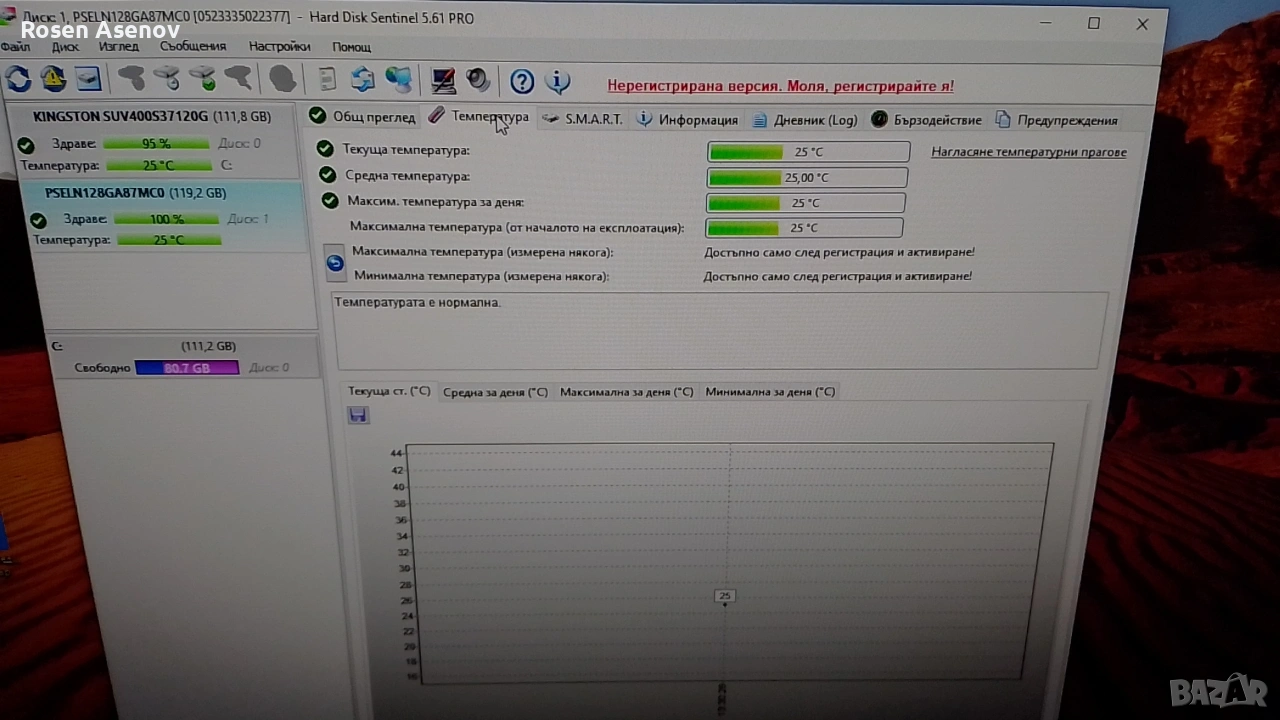Click the globe with monitor network icon
The image size is (1280, 720).
point(398,79)
